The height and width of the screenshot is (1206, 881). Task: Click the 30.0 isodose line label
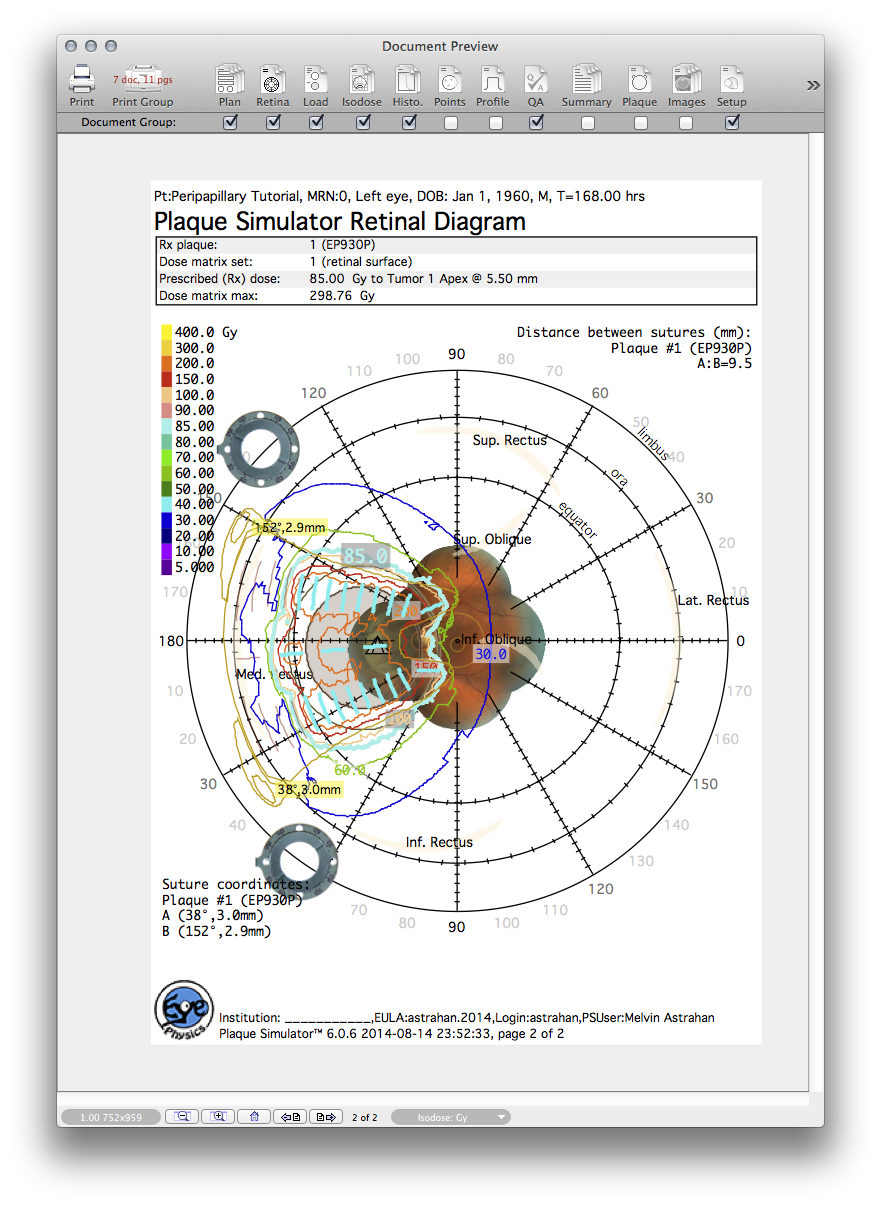[490, 654]
